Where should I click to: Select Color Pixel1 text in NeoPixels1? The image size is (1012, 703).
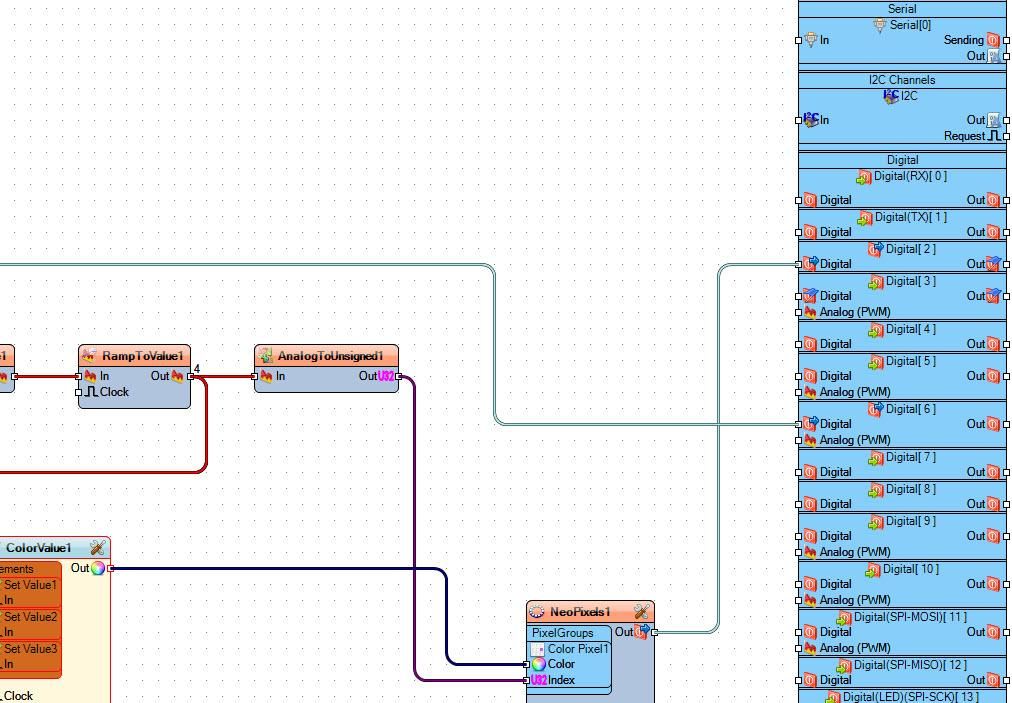(578, 649)
